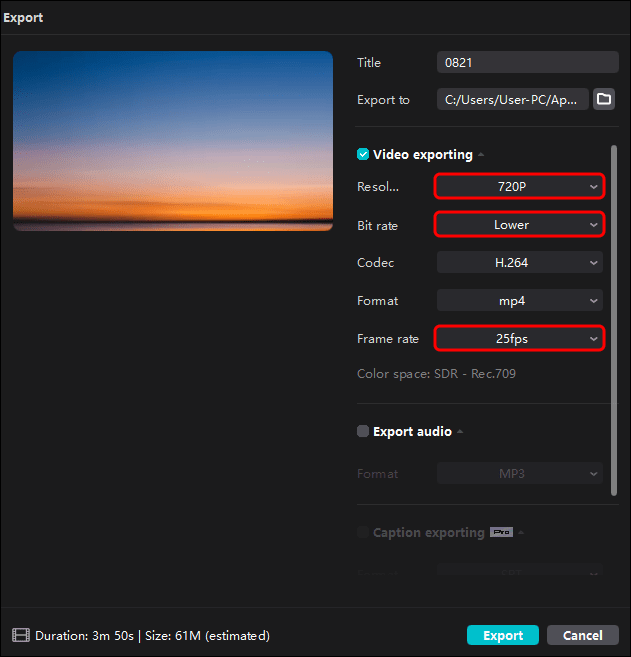Change the Frame rate dropdown from 25fps
Viewport: 631px width, 657px height.
point(519,339)
